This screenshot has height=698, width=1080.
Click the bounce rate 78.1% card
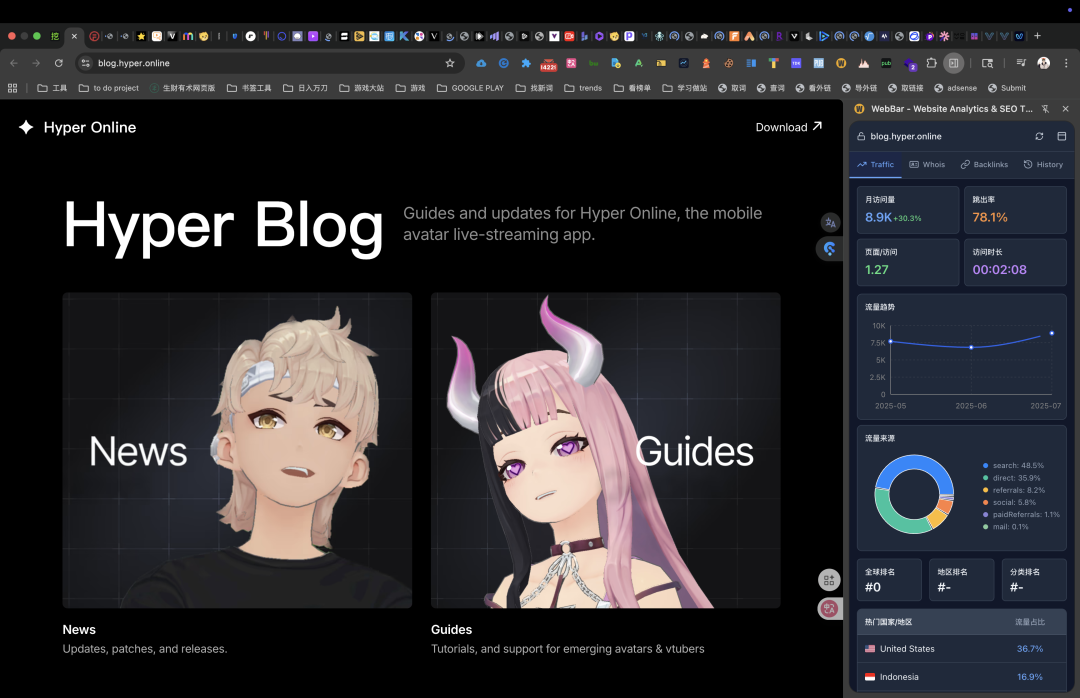[x=1015, y=209]
